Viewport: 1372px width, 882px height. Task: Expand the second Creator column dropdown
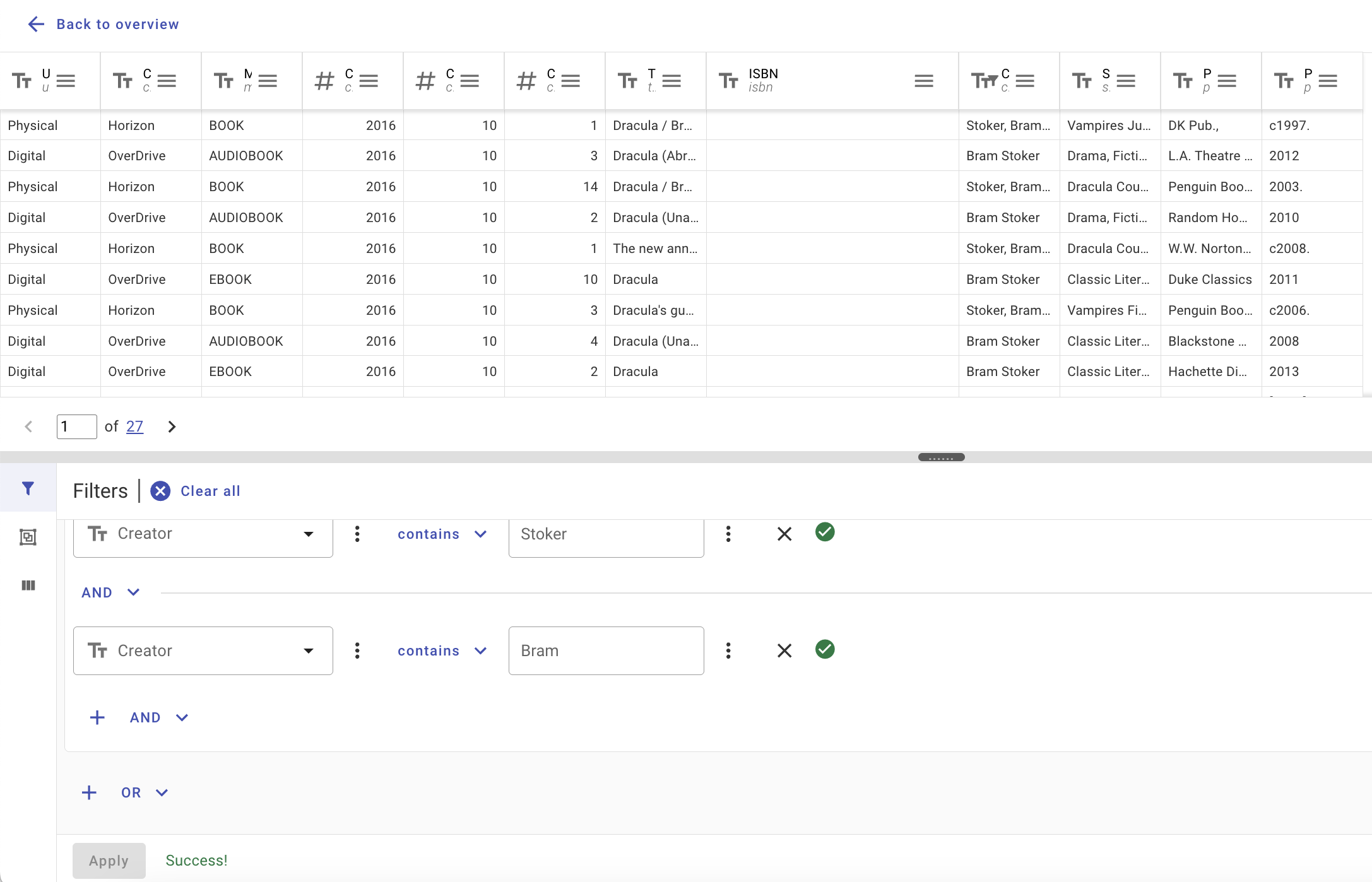(308, 650)
